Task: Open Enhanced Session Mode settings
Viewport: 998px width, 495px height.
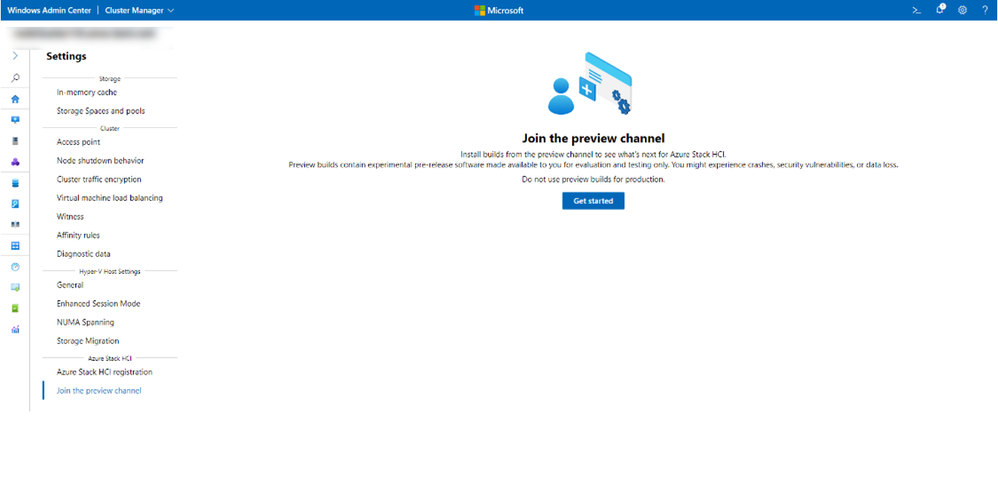Action: click(99, 303)
